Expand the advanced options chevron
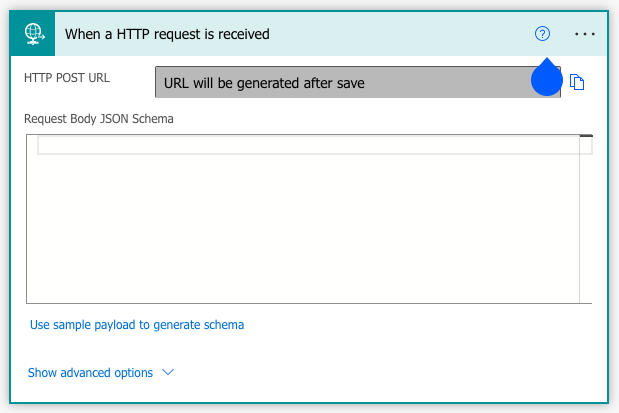The height and width of the screenshot is (413, 619). [x=168, y=373]
